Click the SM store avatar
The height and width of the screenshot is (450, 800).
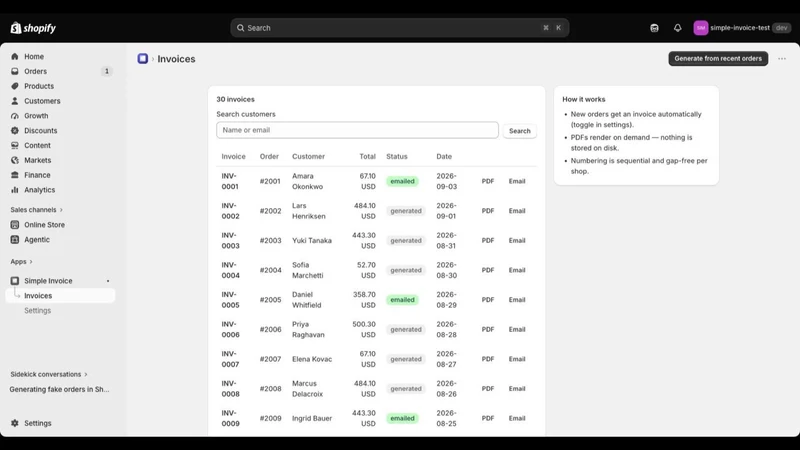point(701,28)
